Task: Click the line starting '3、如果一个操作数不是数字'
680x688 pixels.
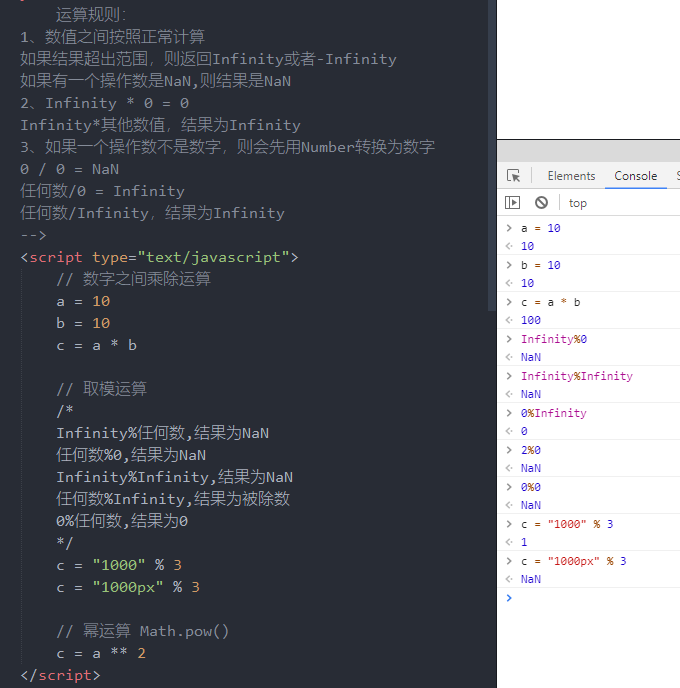Action: click(227, 147)
